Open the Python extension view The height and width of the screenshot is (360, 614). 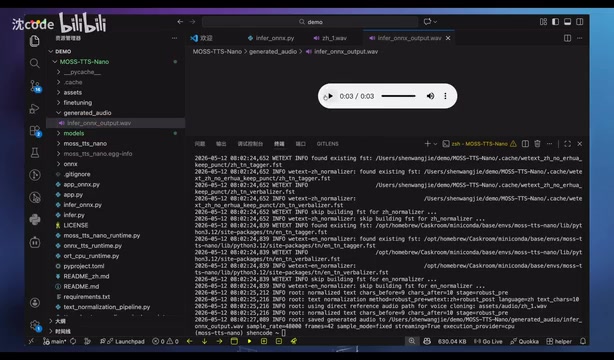tap(34, 220)
